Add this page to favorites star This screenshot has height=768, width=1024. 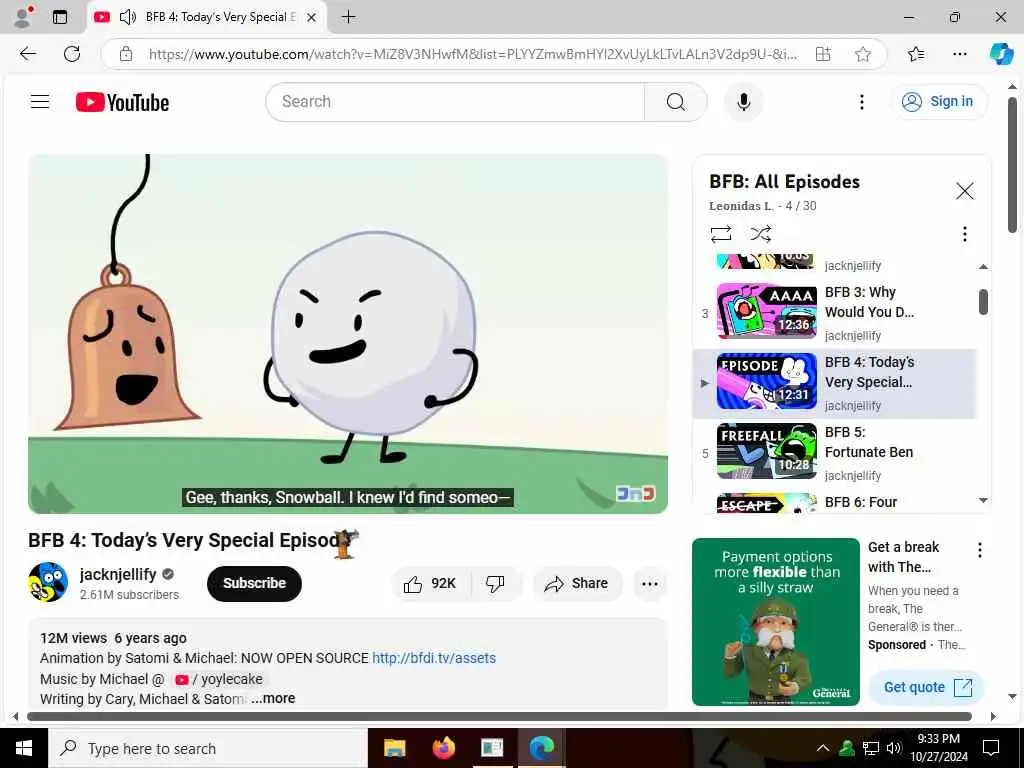click(863, 54)
